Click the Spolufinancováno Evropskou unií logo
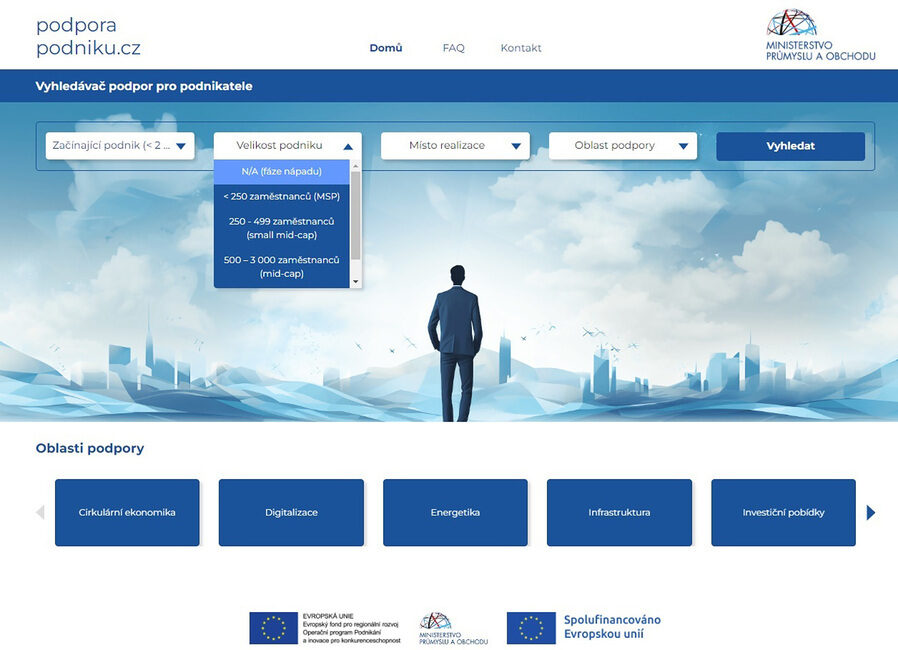898x650 pixels. pyautogui.click(x=584, y=627)
